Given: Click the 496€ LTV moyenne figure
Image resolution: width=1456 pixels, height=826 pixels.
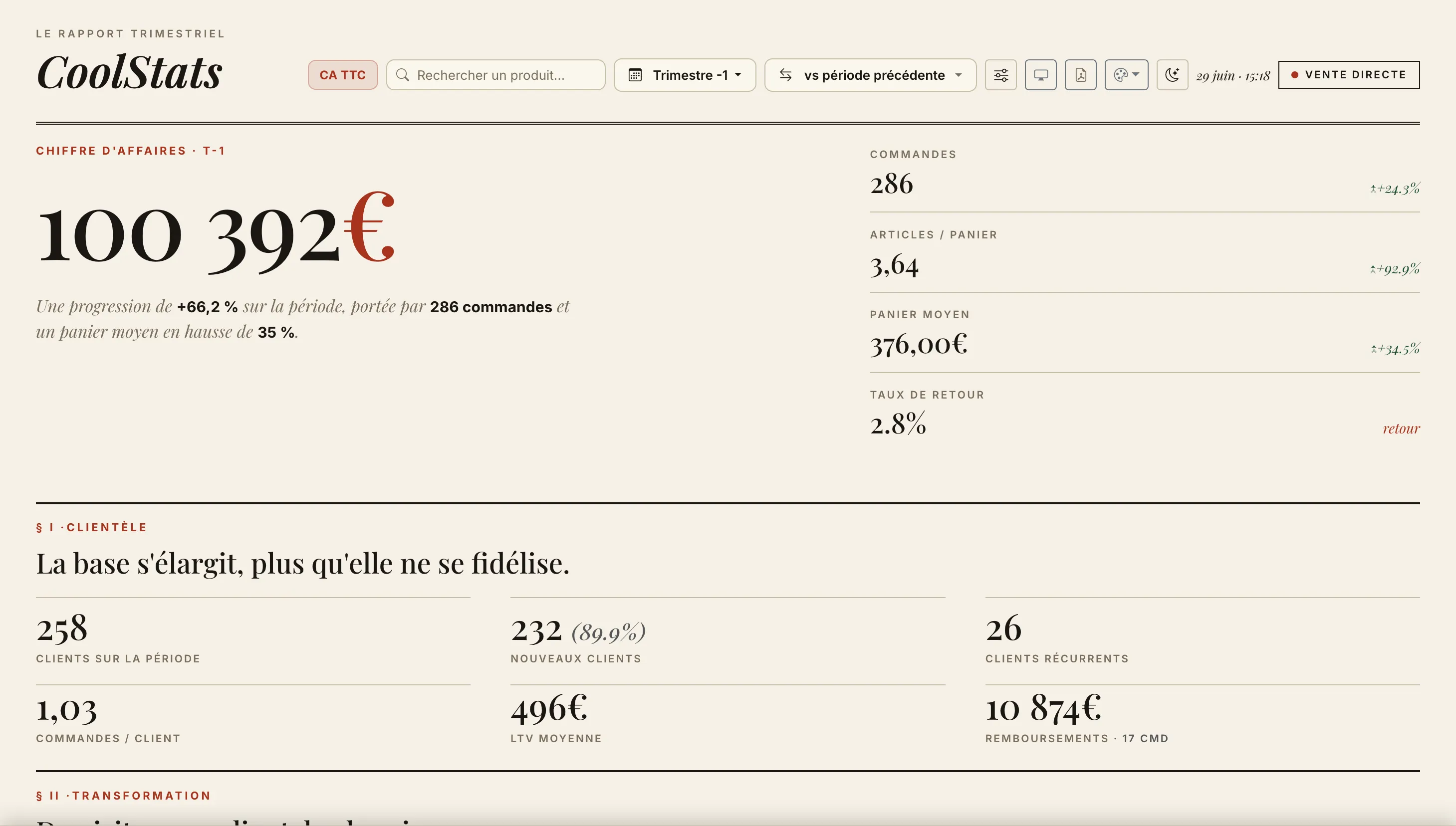Looking at the screenshot, I should pyautogui.click(x=549, y=708).
